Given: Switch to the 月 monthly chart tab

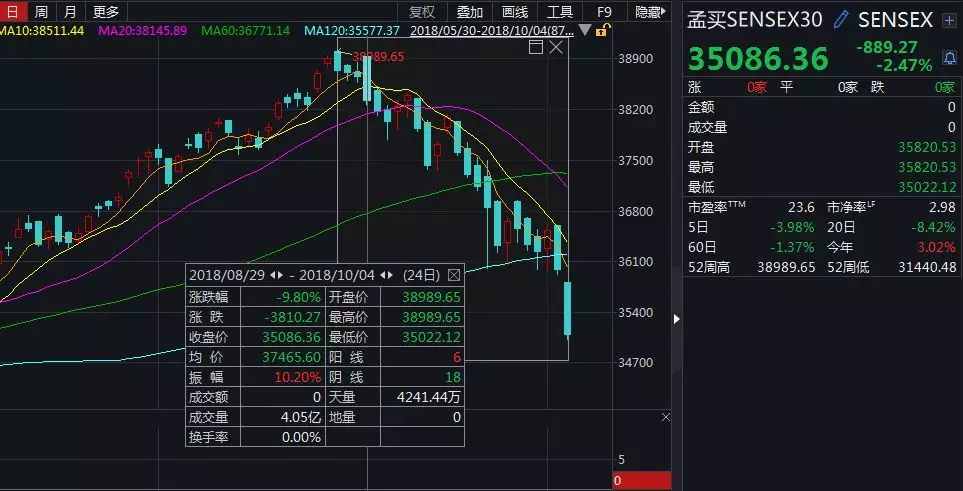Looking at the screenshot, I should click(x=71, y=11).
